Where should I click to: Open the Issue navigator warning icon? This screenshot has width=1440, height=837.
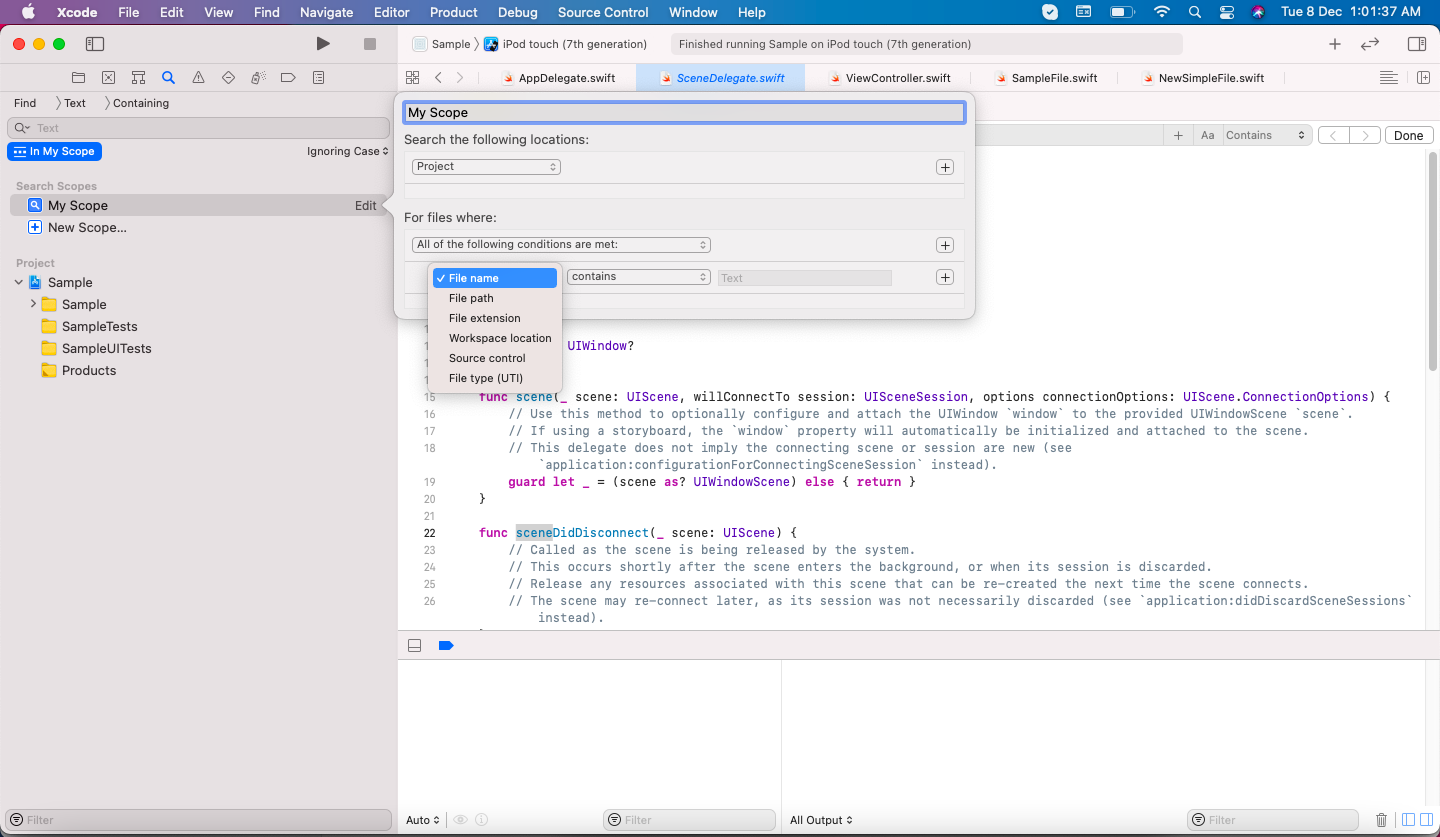click(198, 78)
